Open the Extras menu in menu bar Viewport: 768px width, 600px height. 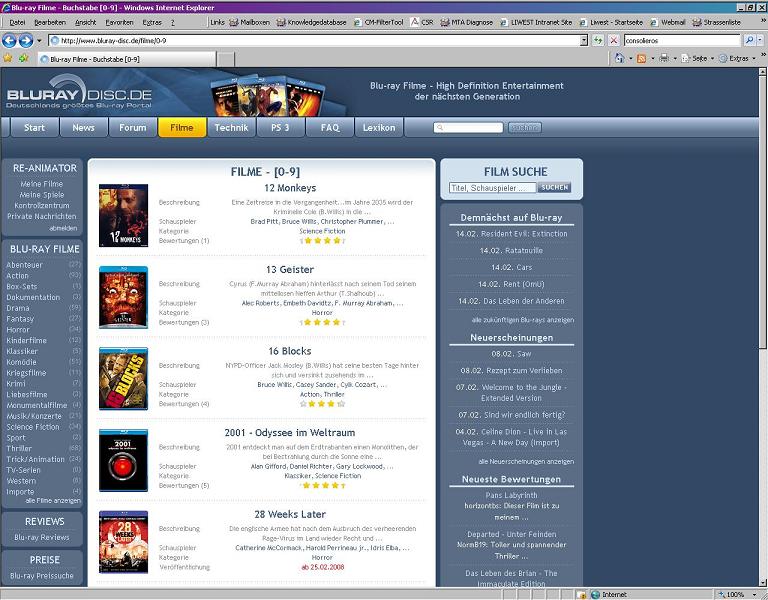(x=152, y=23)
